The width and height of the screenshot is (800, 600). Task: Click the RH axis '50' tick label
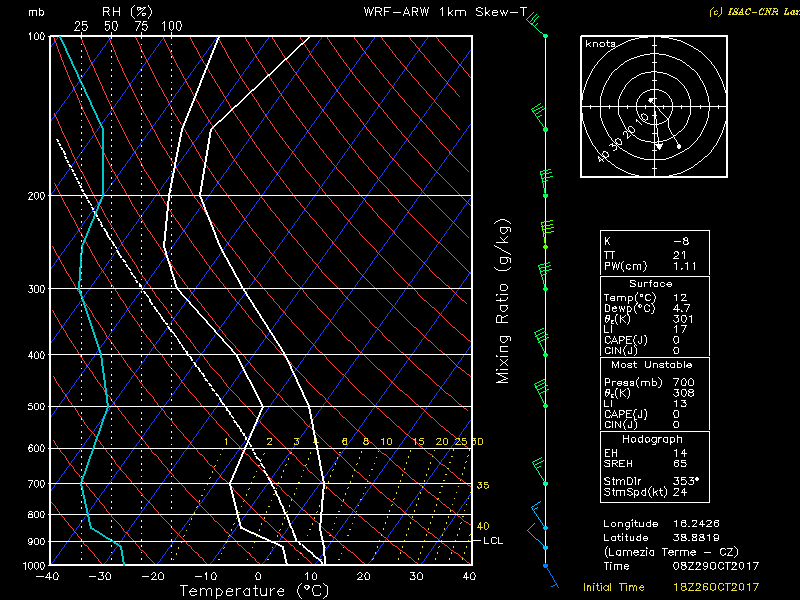(x=111, y=26)
